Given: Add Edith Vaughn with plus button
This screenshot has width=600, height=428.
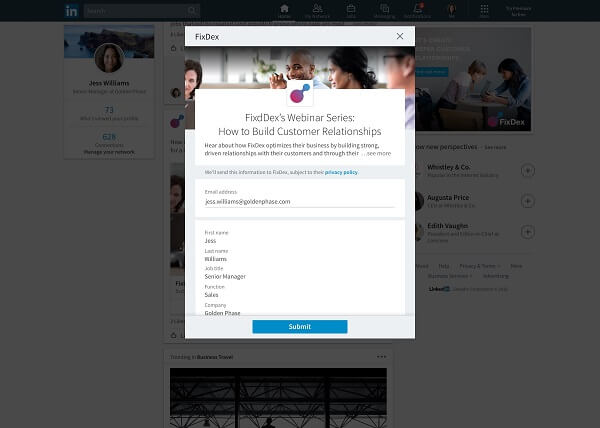Looking at the screenshot, I should 528,232.
